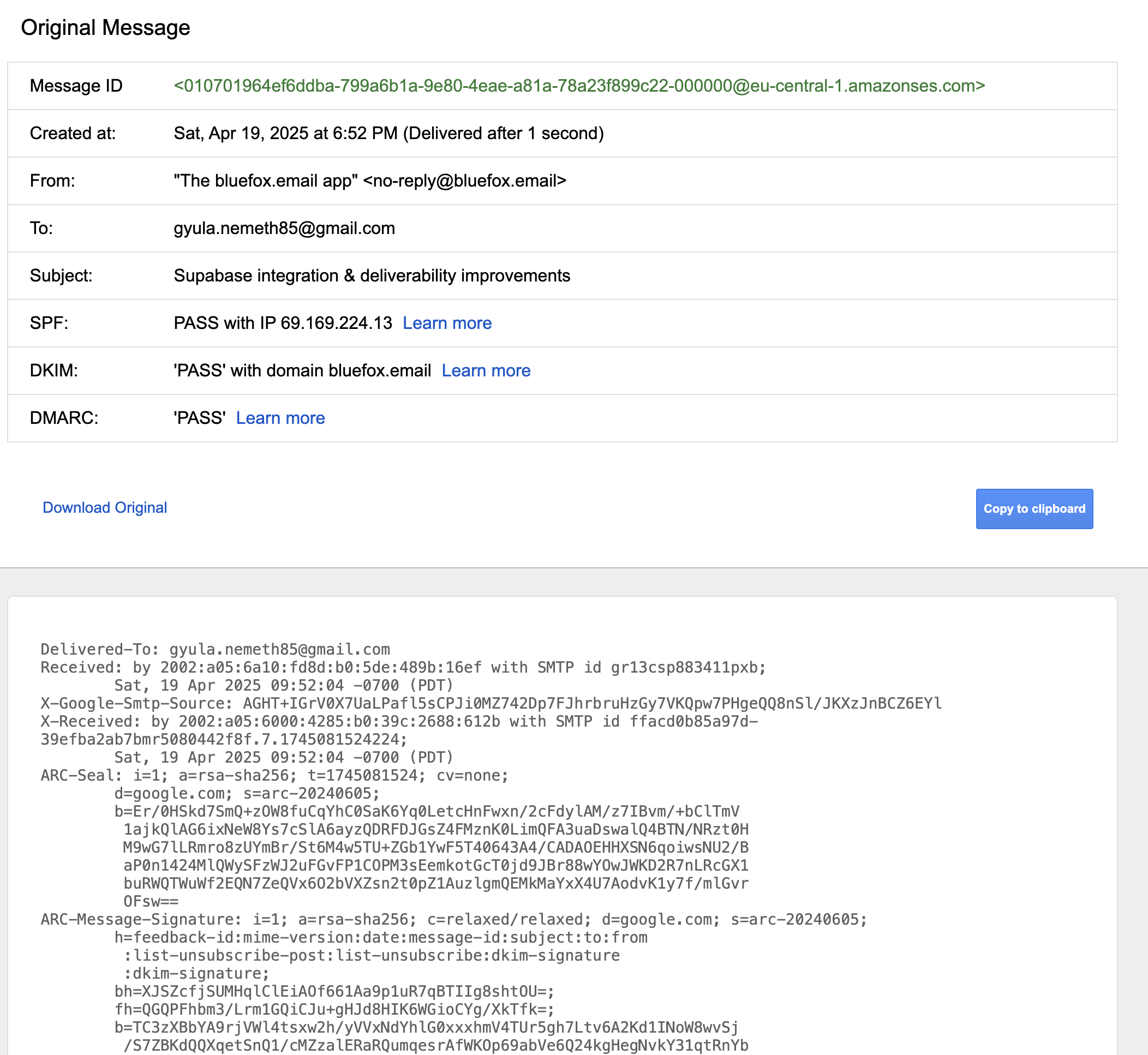Click the Created at date text
The height and width of the screenshot is (1055, 1148).
tap(388, 133)
